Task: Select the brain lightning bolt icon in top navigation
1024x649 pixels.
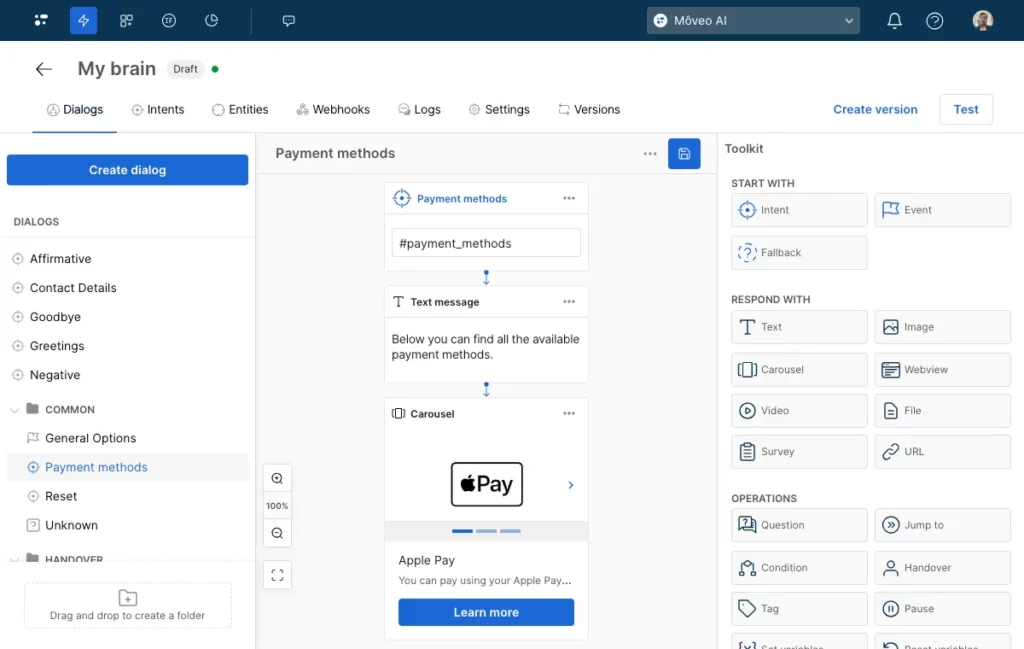Action: (83, 20)
